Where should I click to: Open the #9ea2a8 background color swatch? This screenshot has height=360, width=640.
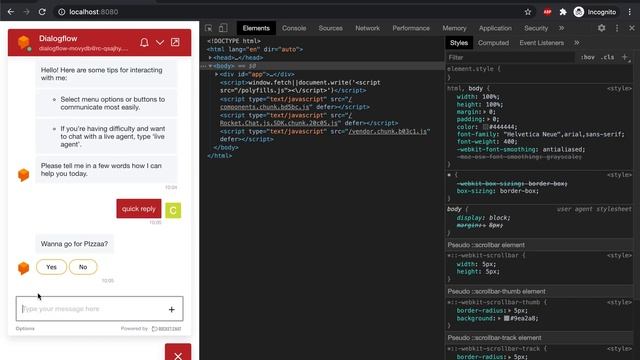coord(506,318)
